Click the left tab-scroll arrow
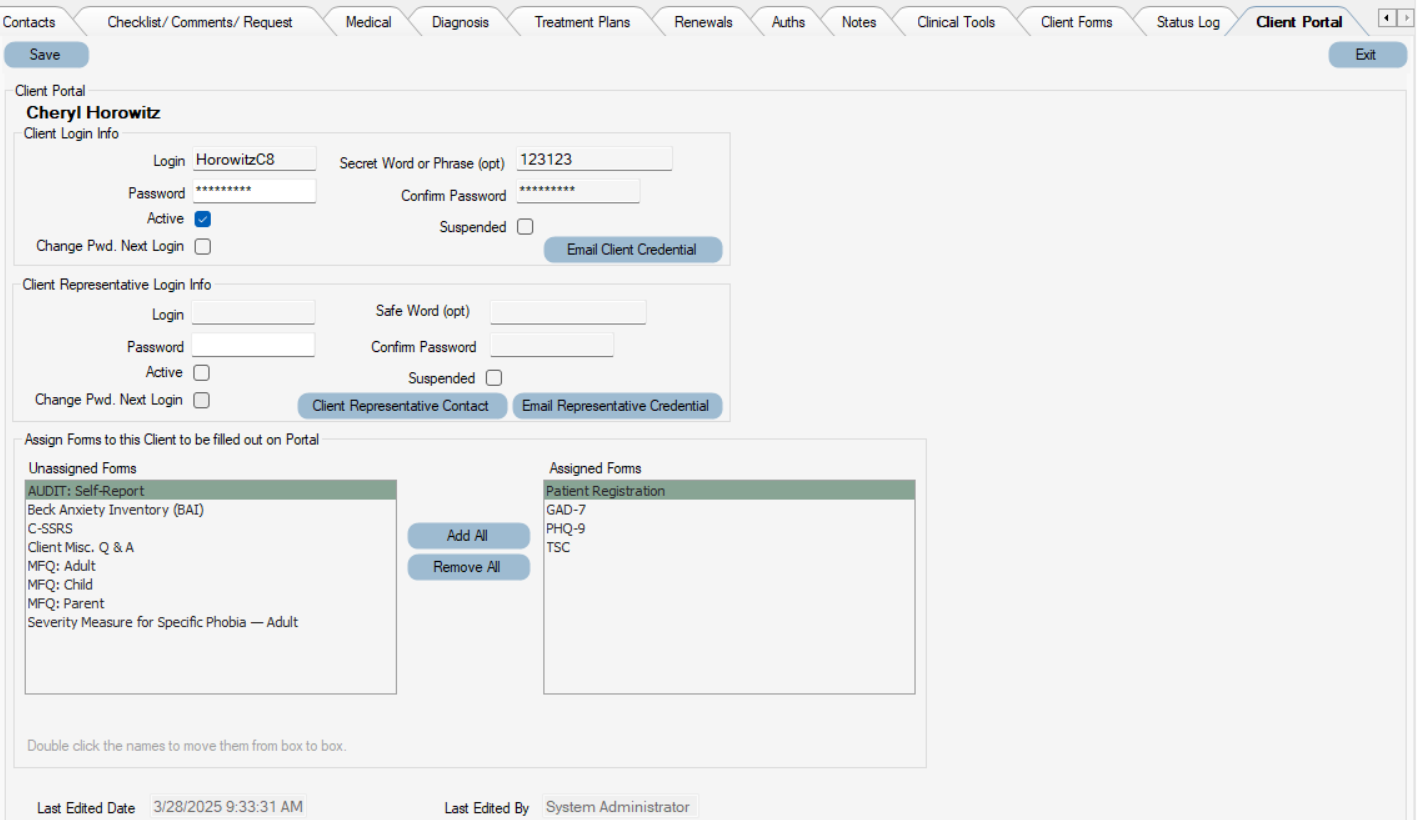The height and width of the screenshot is (820, 1417). coord(1386,17)
